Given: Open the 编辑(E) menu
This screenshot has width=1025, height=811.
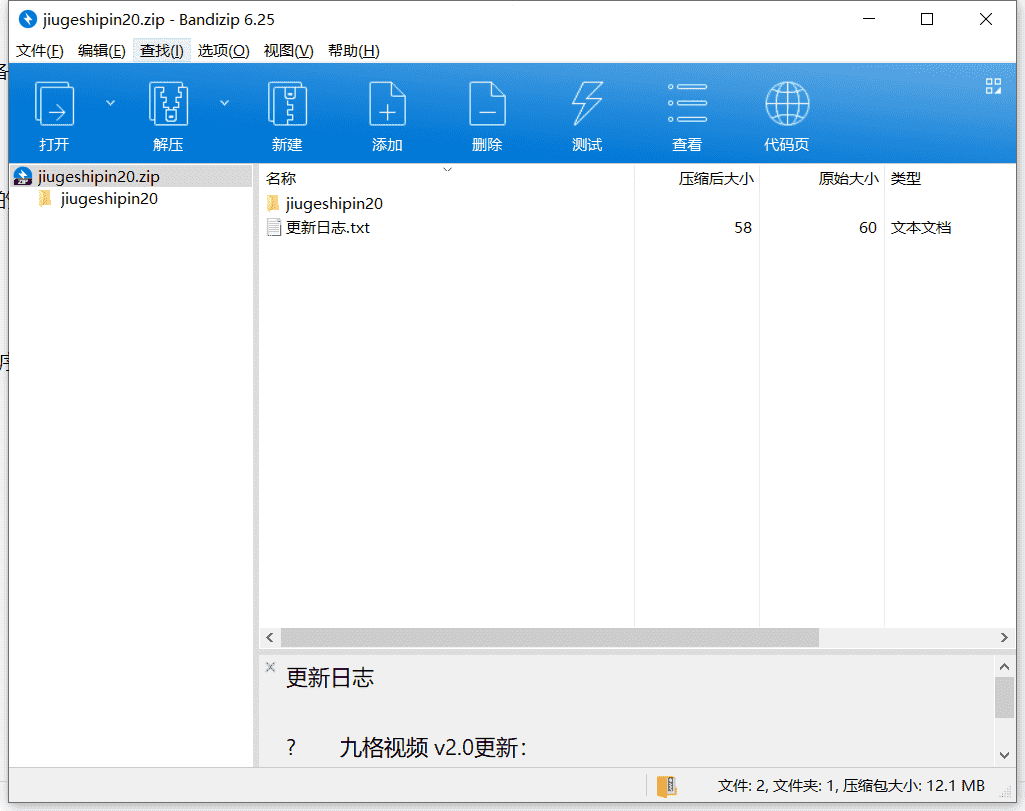Looking at the screenshot, I should 101,51.
